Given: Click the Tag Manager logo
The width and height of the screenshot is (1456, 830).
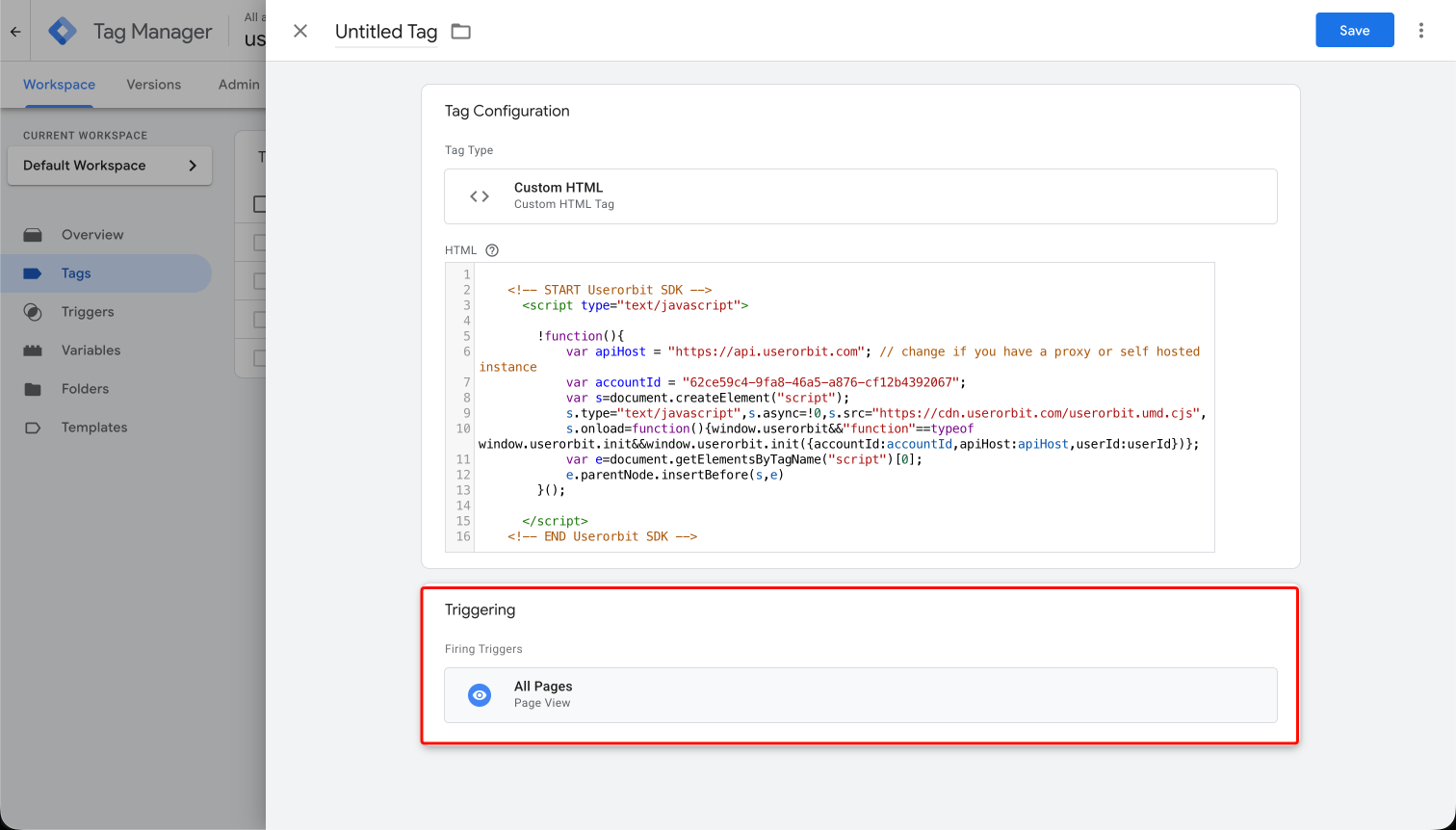Looking at the screenshot, I should point(63,31).
